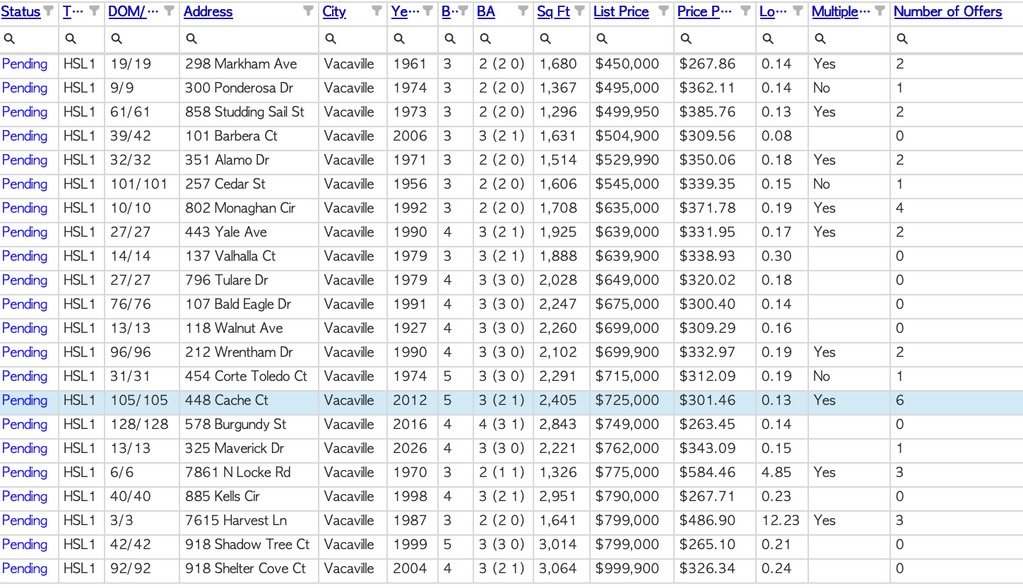Screen dimensions: 1023x588
Task: Open Pending link for 7861 N Locke Rd
Action: click(x=25, y=472)
